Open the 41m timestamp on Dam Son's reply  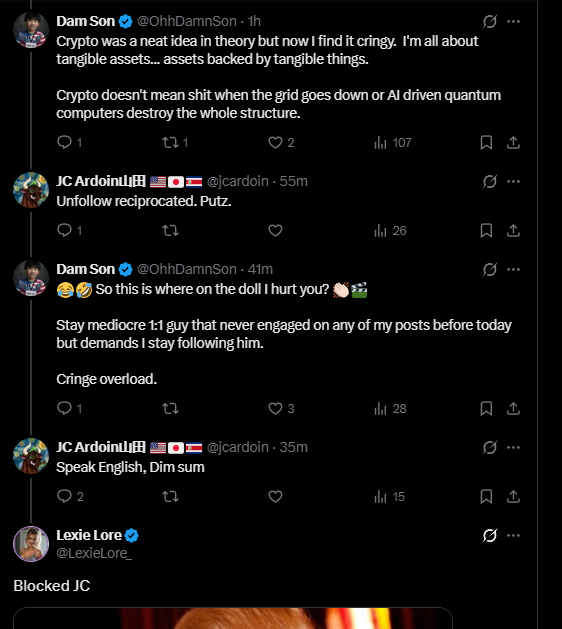[x=260, y=269]
